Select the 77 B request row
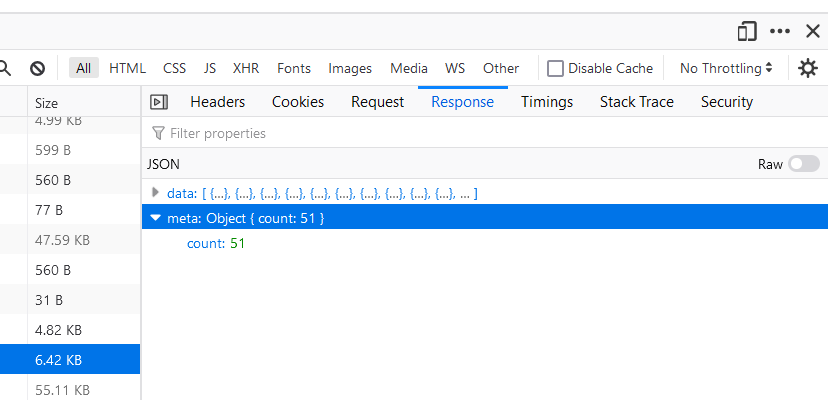 70,210
